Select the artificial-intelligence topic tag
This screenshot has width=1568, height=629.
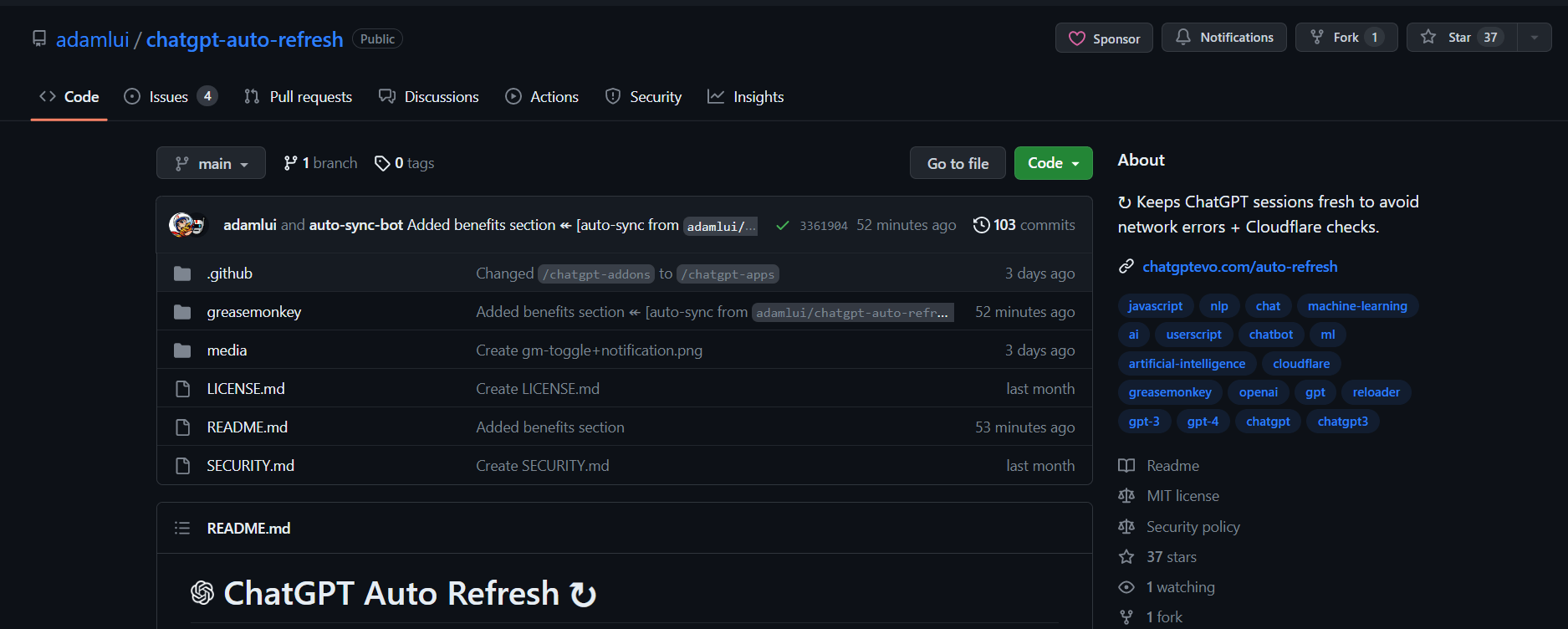[1187, 364]
